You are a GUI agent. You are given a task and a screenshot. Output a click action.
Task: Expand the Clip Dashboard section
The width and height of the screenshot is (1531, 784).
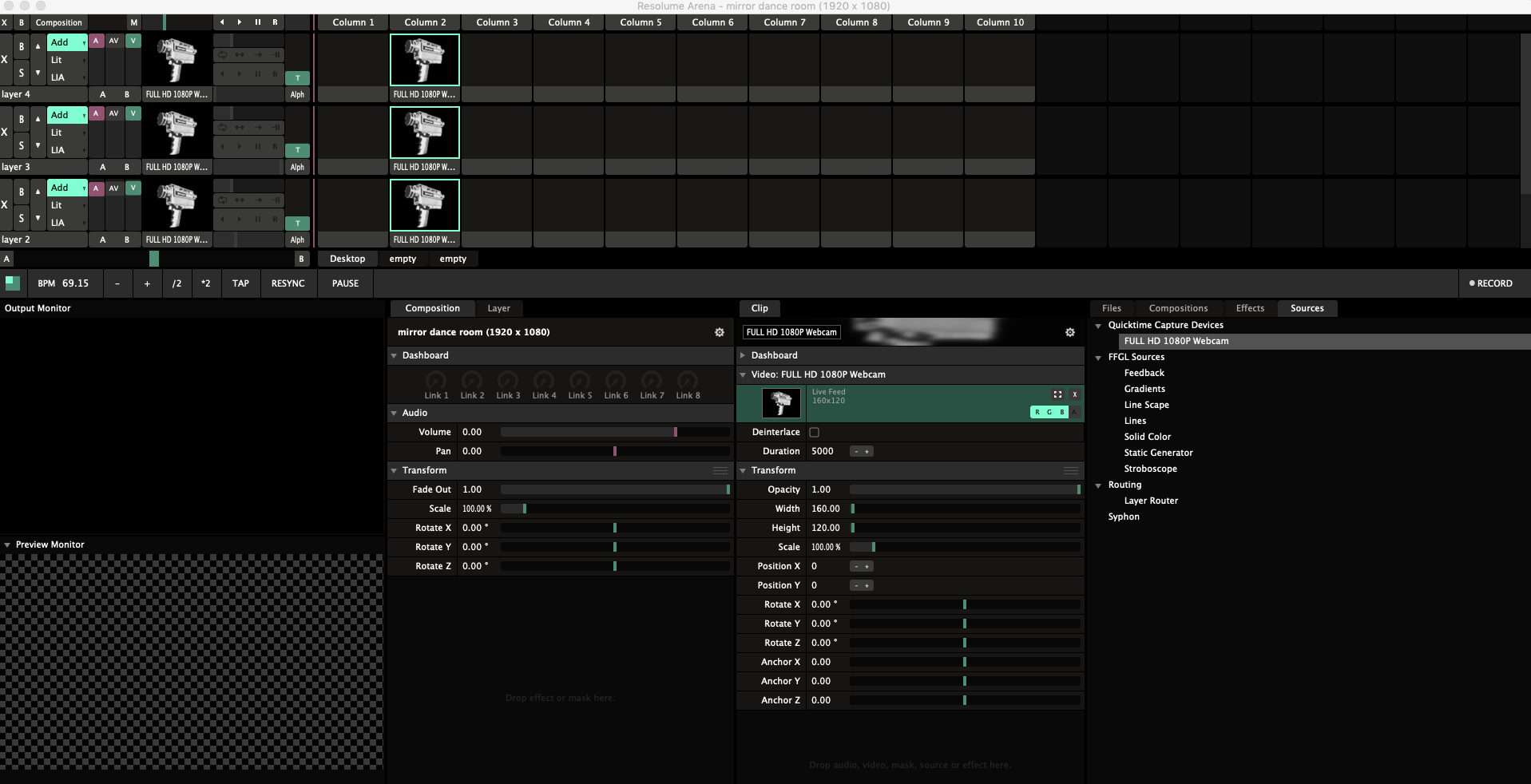pos(744,355)
